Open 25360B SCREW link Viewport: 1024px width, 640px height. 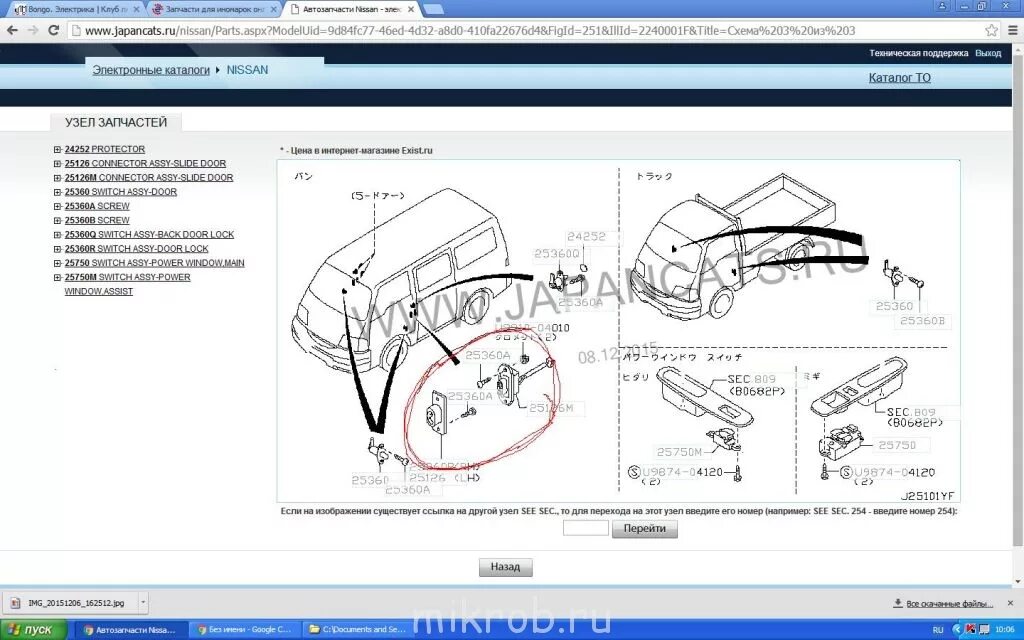click(97, 221)
